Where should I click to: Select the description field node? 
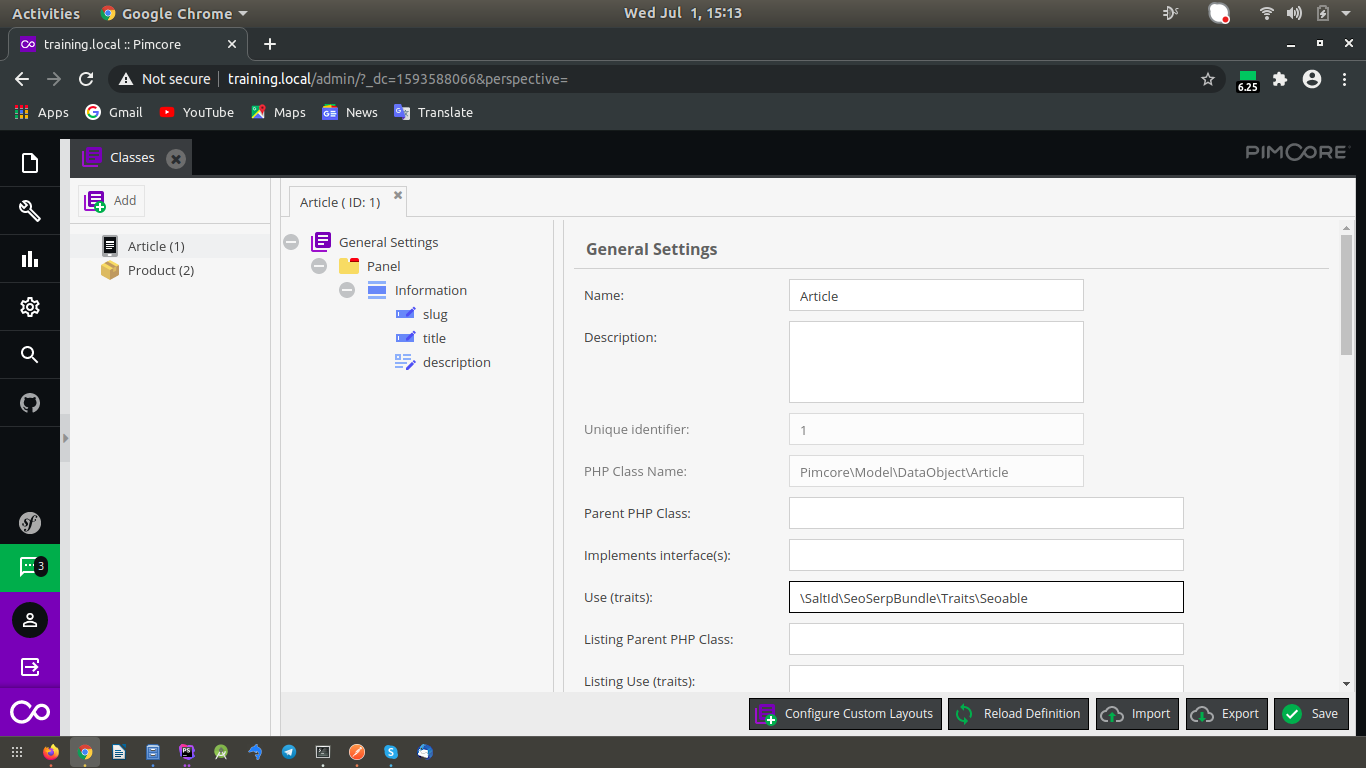(x=456, y=362)
